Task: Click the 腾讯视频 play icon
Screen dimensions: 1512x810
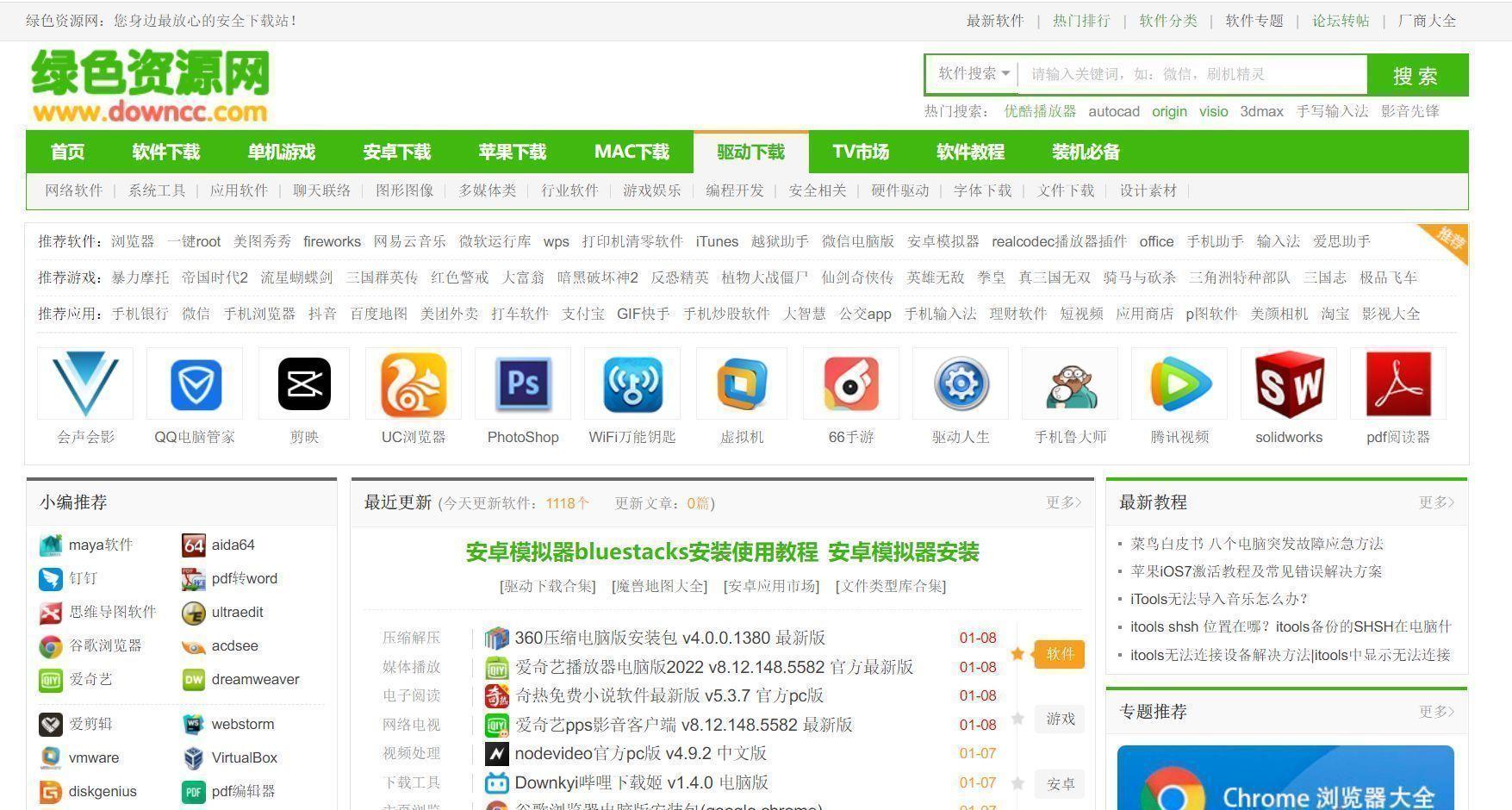Action: coord(1179,383)
